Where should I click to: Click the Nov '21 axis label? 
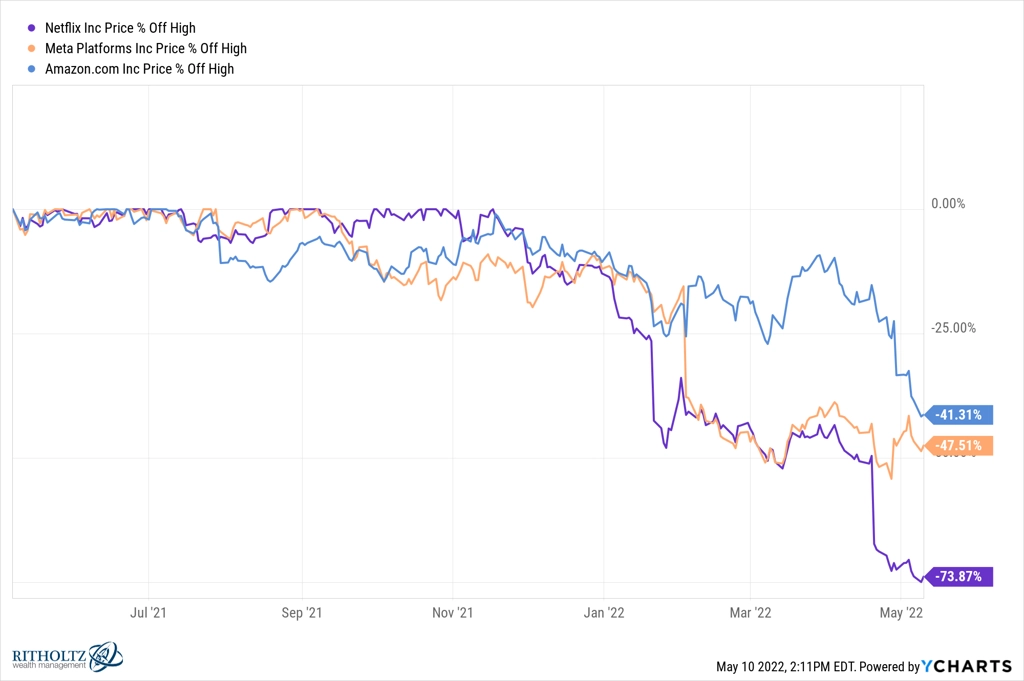click(453, 612)
